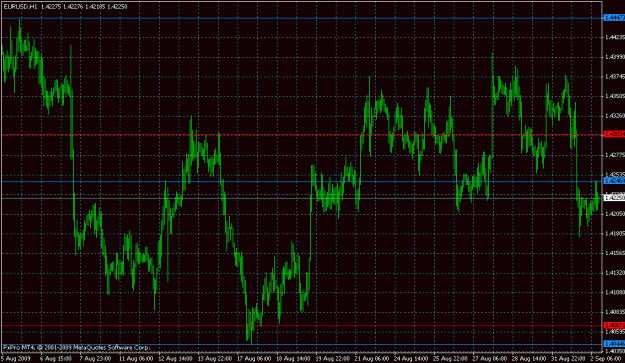
Task: Click the 1.43745 value on price scale
Action: [615, 77]
